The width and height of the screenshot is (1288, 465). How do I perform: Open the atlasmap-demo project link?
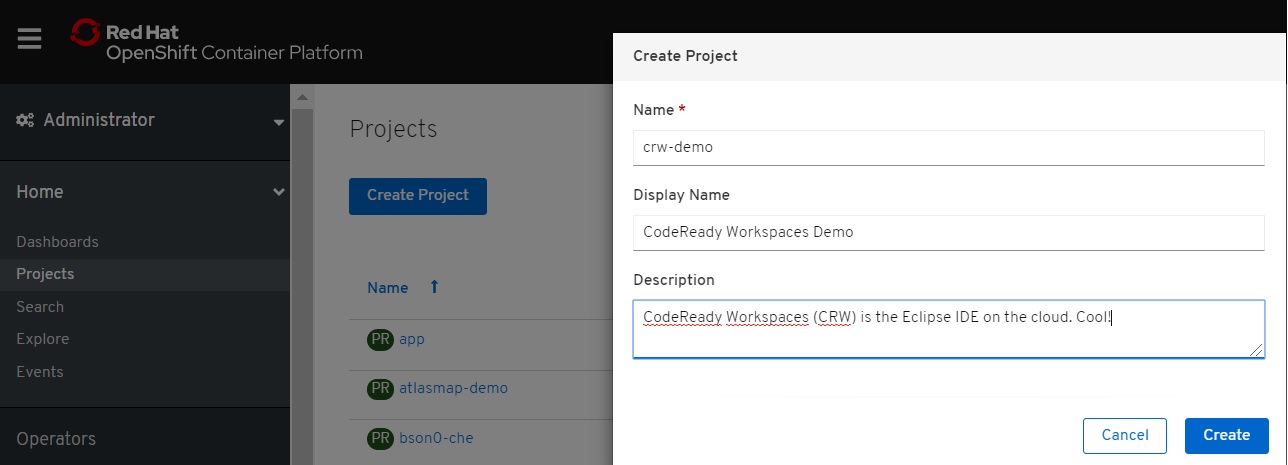point(453,388)
